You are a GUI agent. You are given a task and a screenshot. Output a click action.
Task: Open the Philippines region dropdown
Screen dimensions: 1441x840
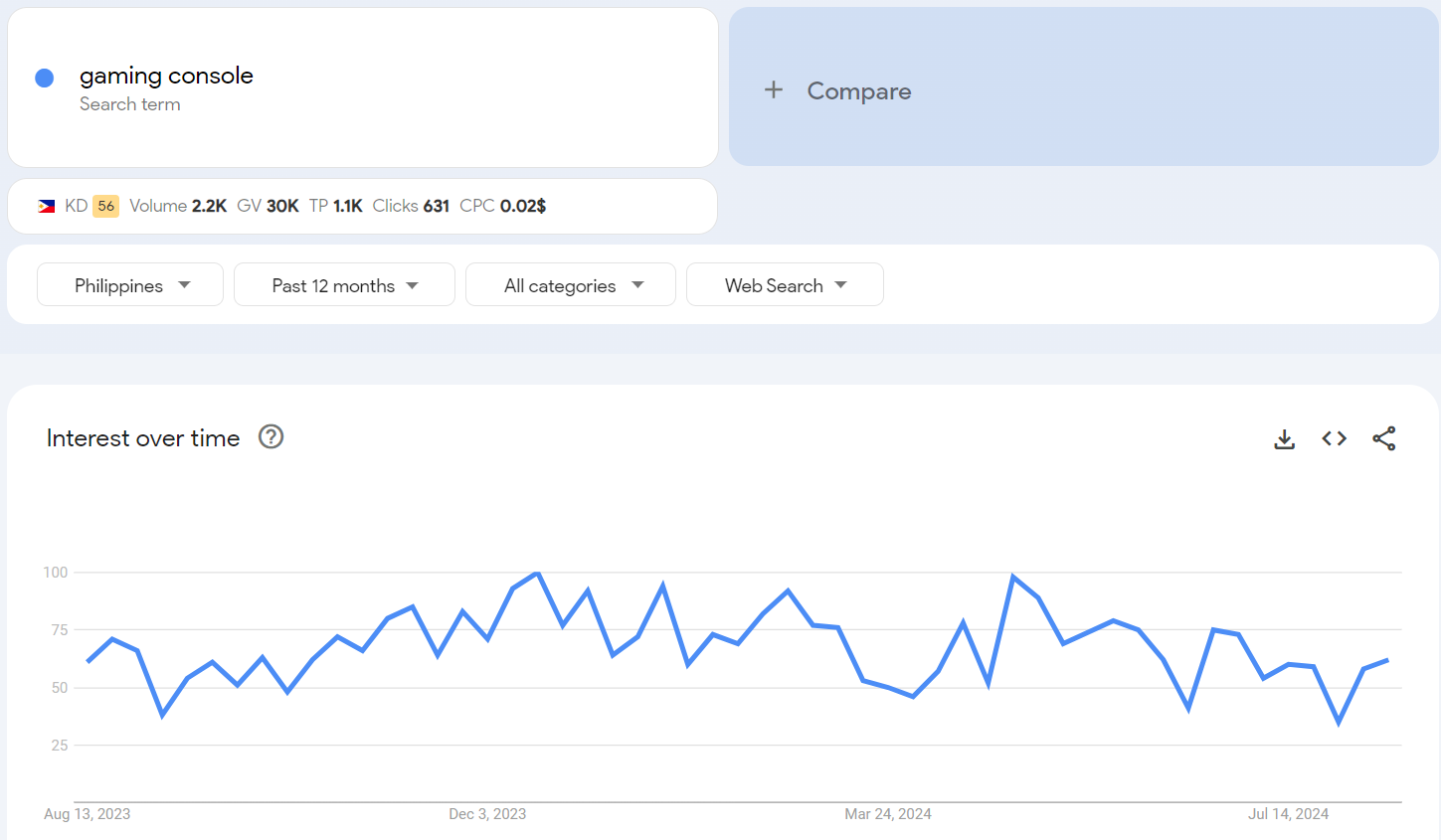130,285
